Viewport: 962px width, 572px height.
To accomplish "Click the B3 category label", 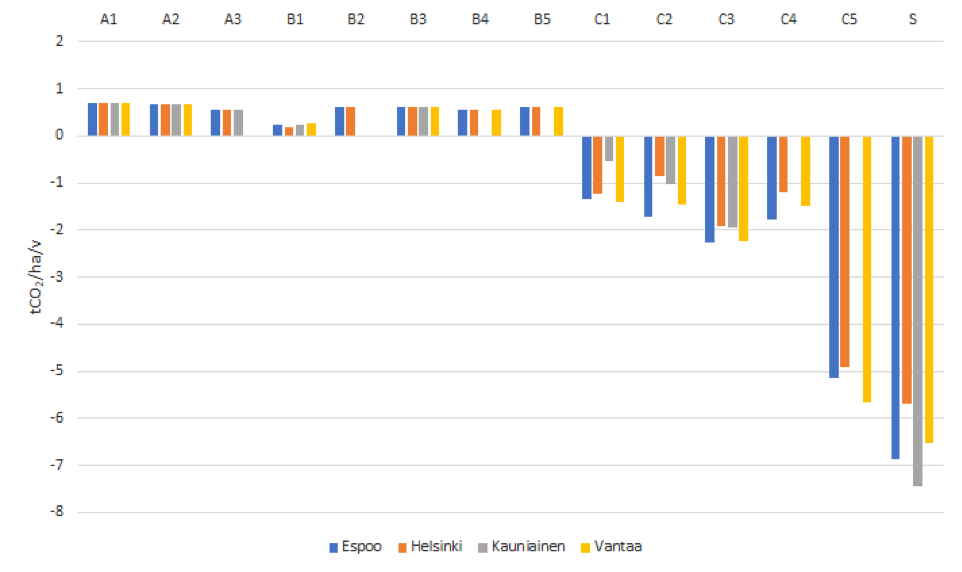I will [x=418, y=19].
